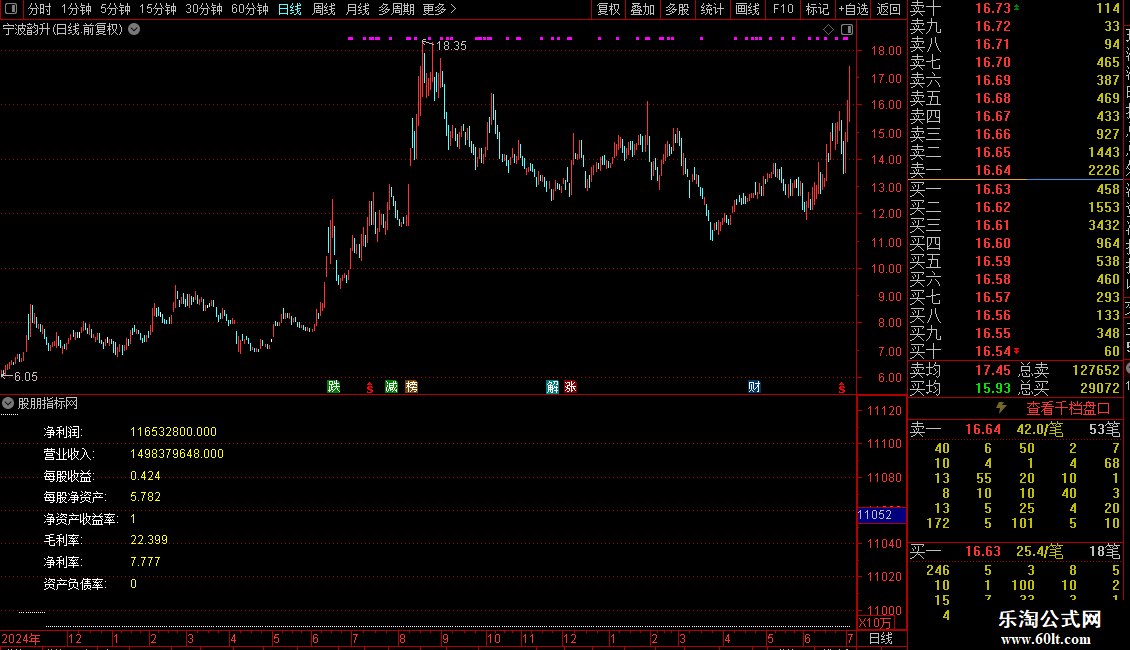Click 营业收入 value 1498379648.000
1130x650 pixels.
click(x=177, y=454)
